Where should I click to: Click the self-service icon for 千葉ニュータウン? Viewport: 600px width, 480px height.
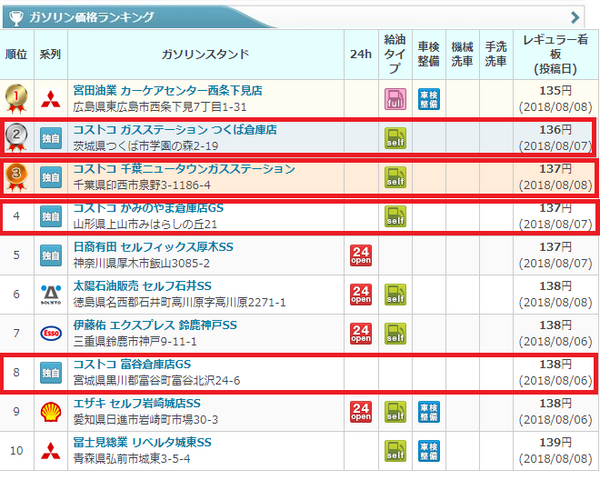tap(395, 177)
